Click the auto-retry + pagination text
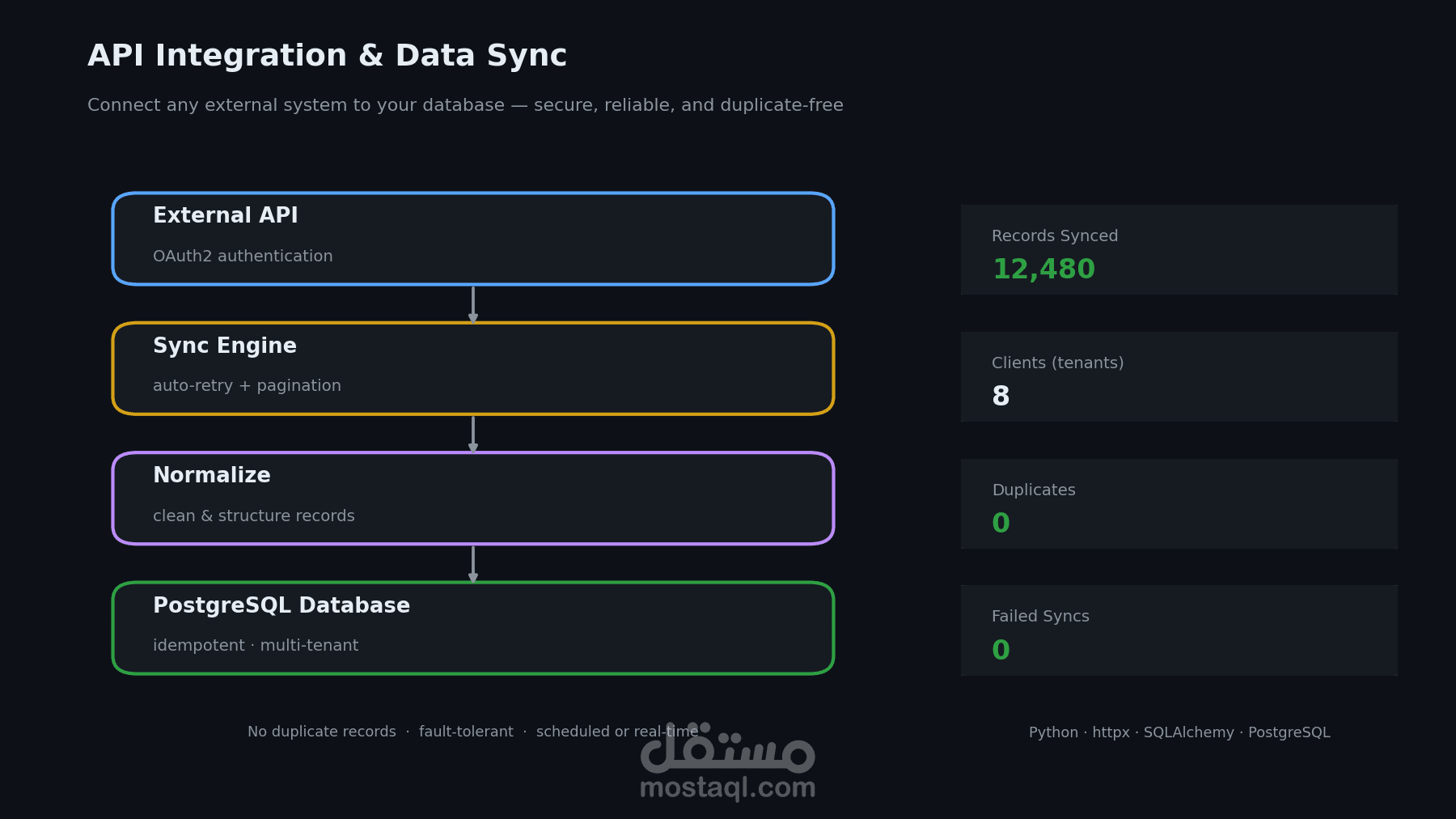 (x=247, y=386)
